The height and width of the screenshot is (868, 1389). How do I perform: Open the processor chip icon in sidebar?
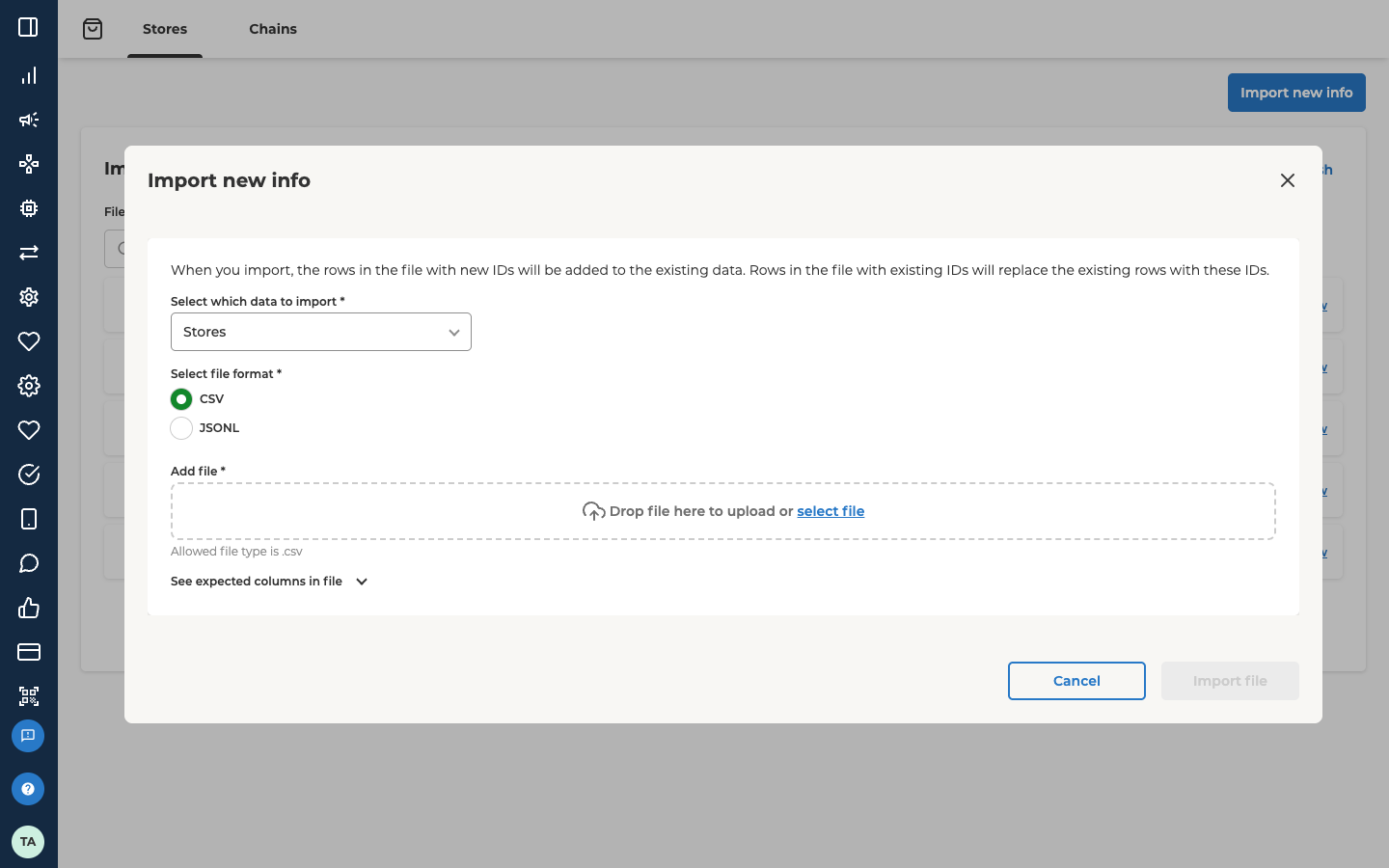point(29,208)
